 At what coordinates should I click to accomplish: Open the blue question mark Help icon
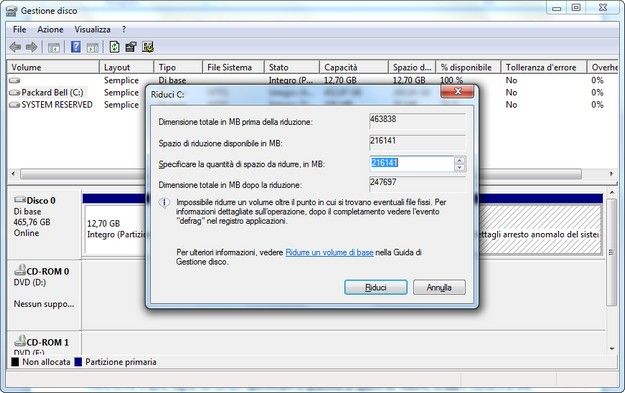pyautogui.click(x=76, y=47)
